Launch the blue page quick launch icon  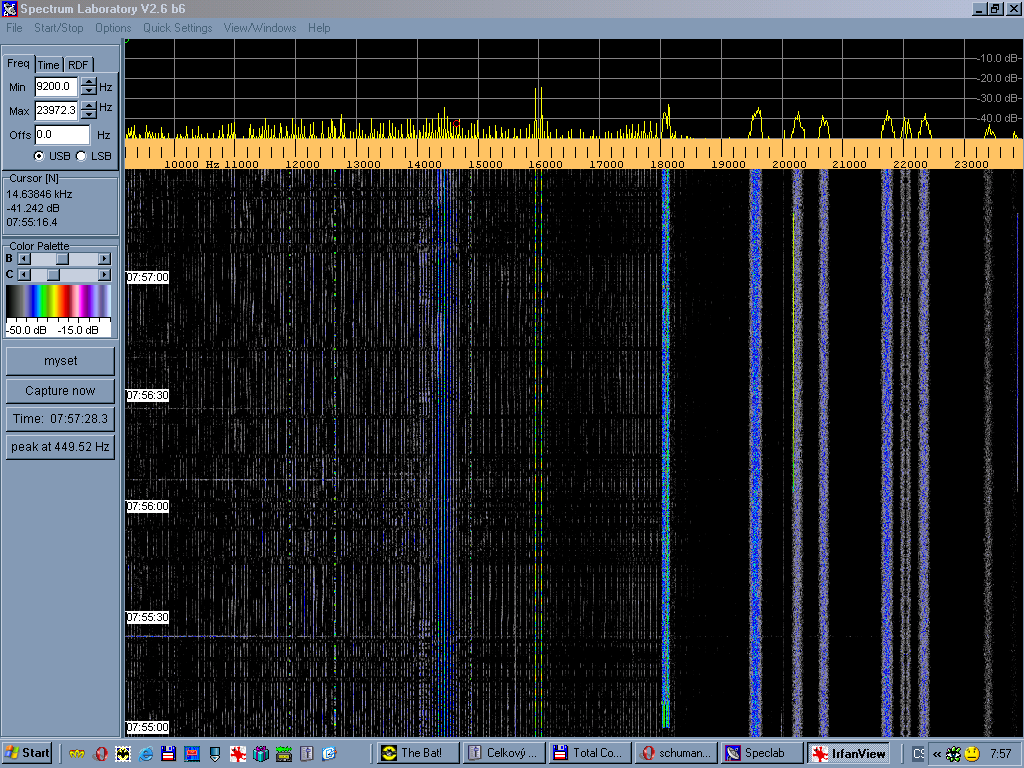[329, 754]
